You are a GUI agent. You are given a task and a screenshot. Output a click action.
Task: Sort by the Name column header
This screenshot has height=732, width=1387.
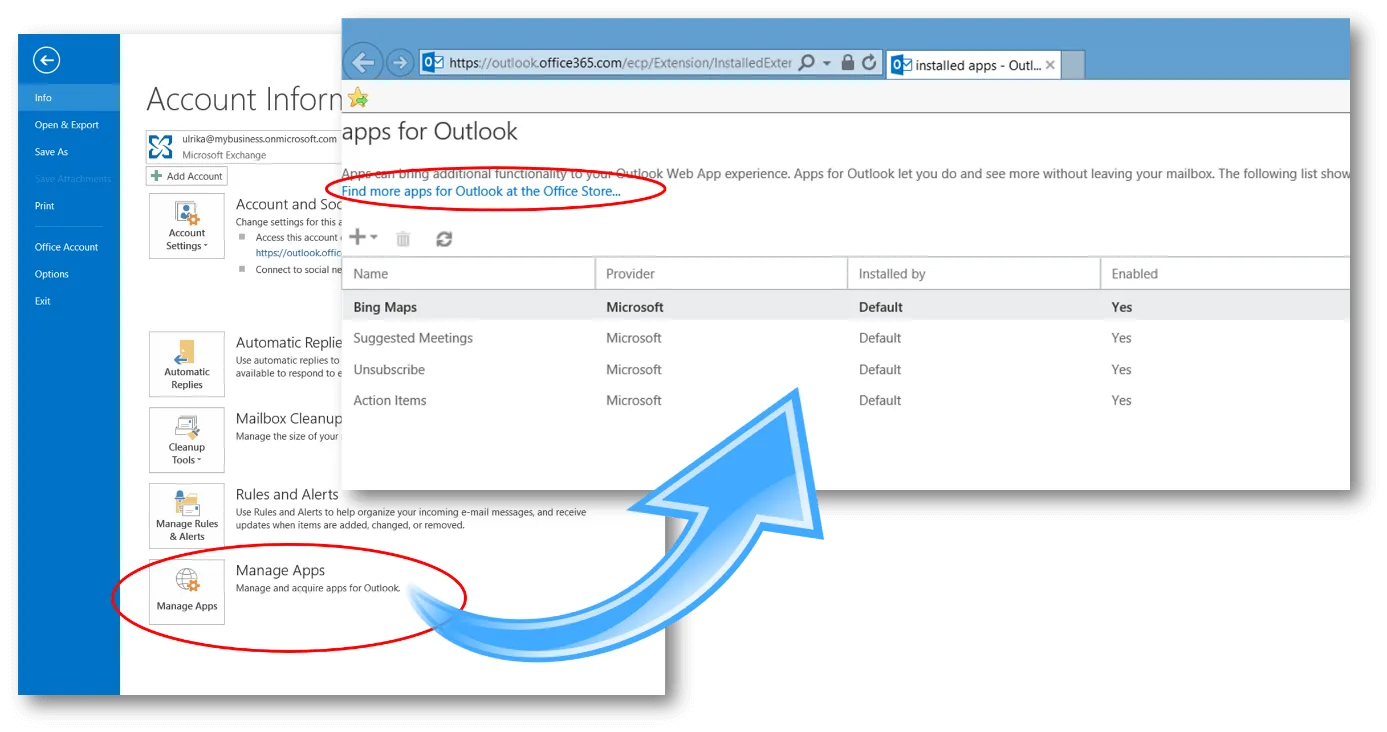click(x=468, y=273)
